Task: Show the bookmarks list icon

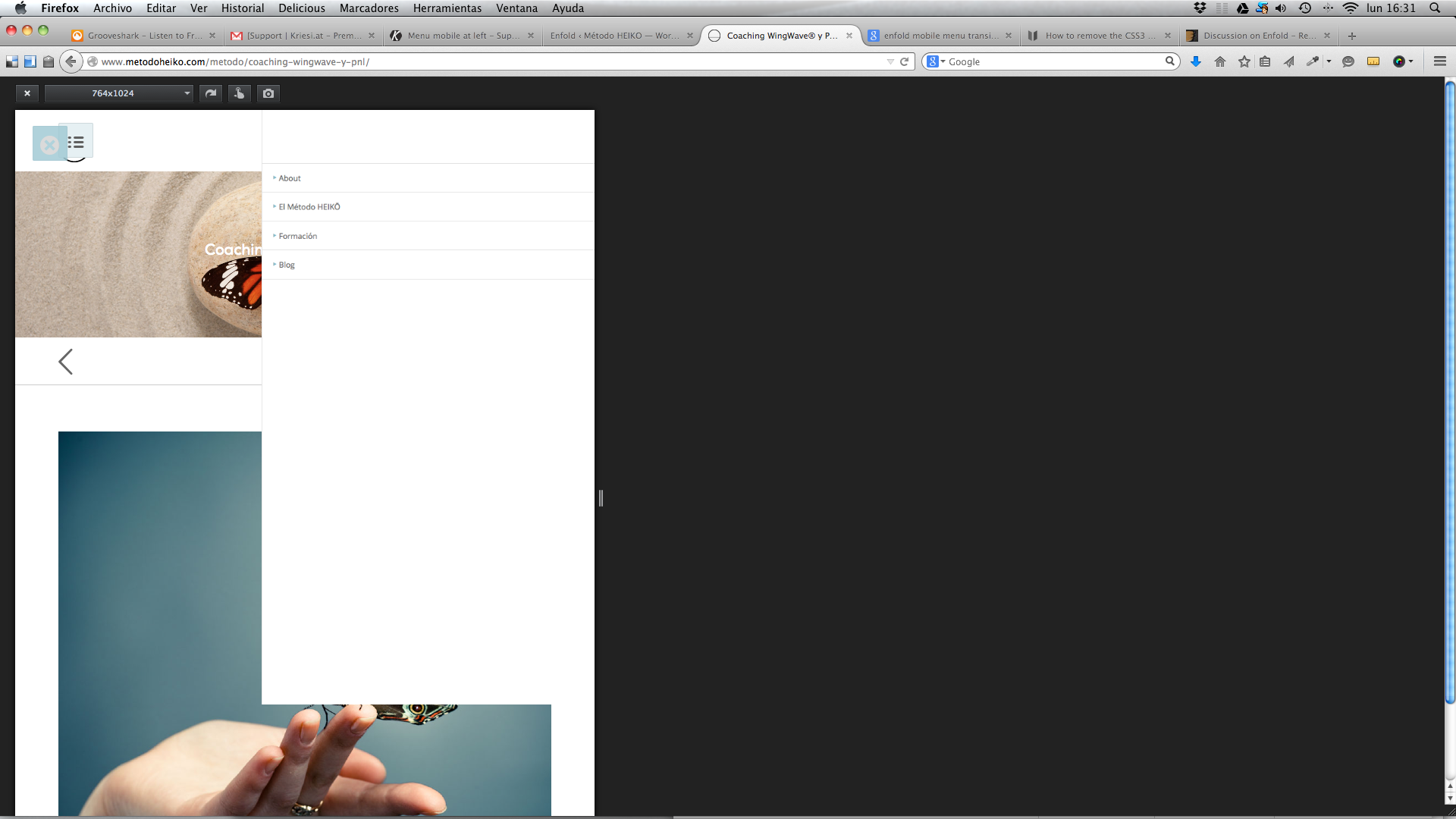Action: tap(1265, 61)
